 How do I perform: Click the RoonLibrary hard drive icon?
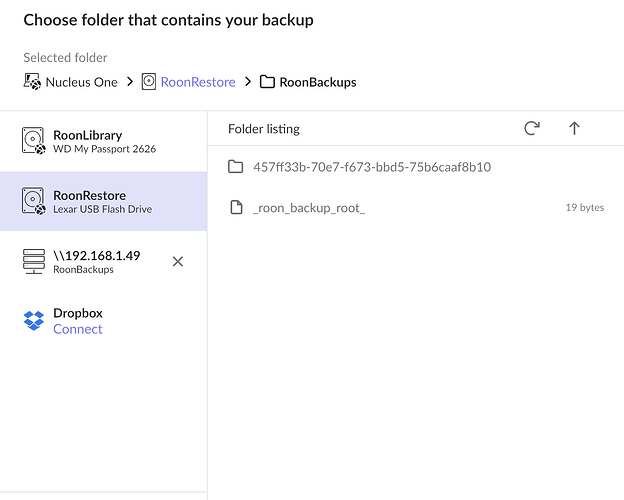tap(33, 141)
